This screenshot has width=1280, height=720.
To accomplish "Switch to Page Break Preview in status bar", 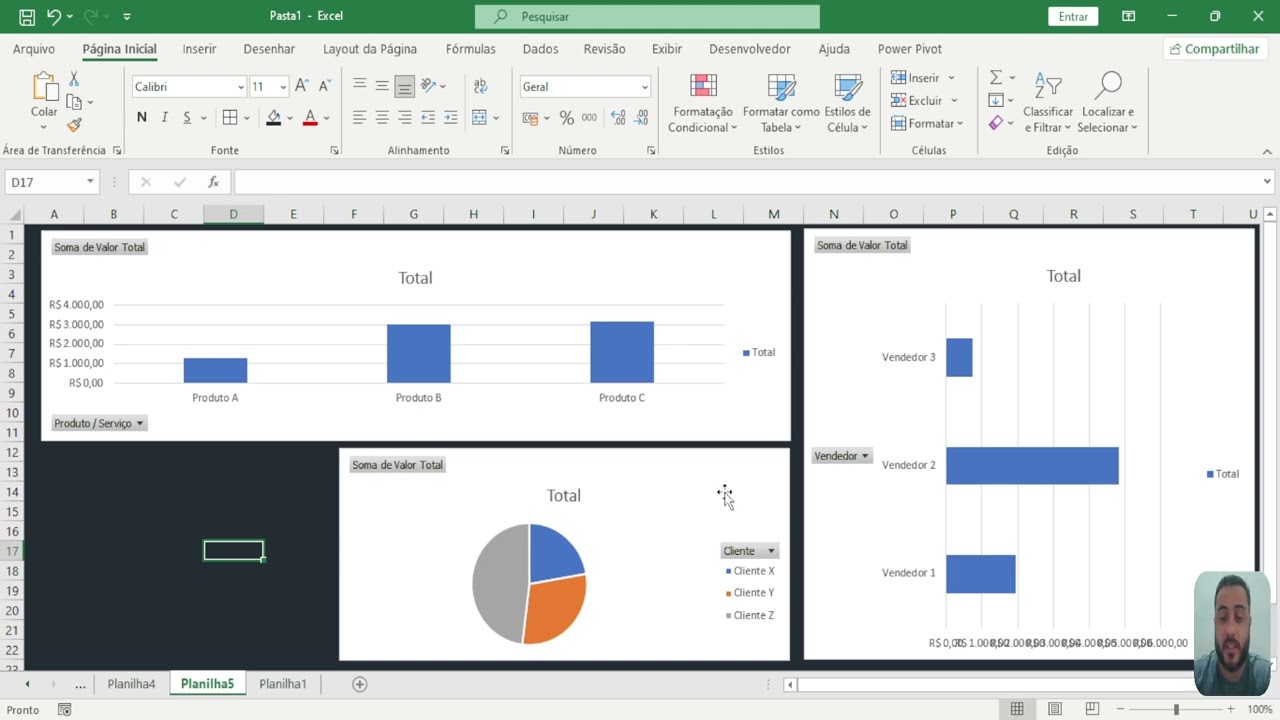I will point(1092,709).
